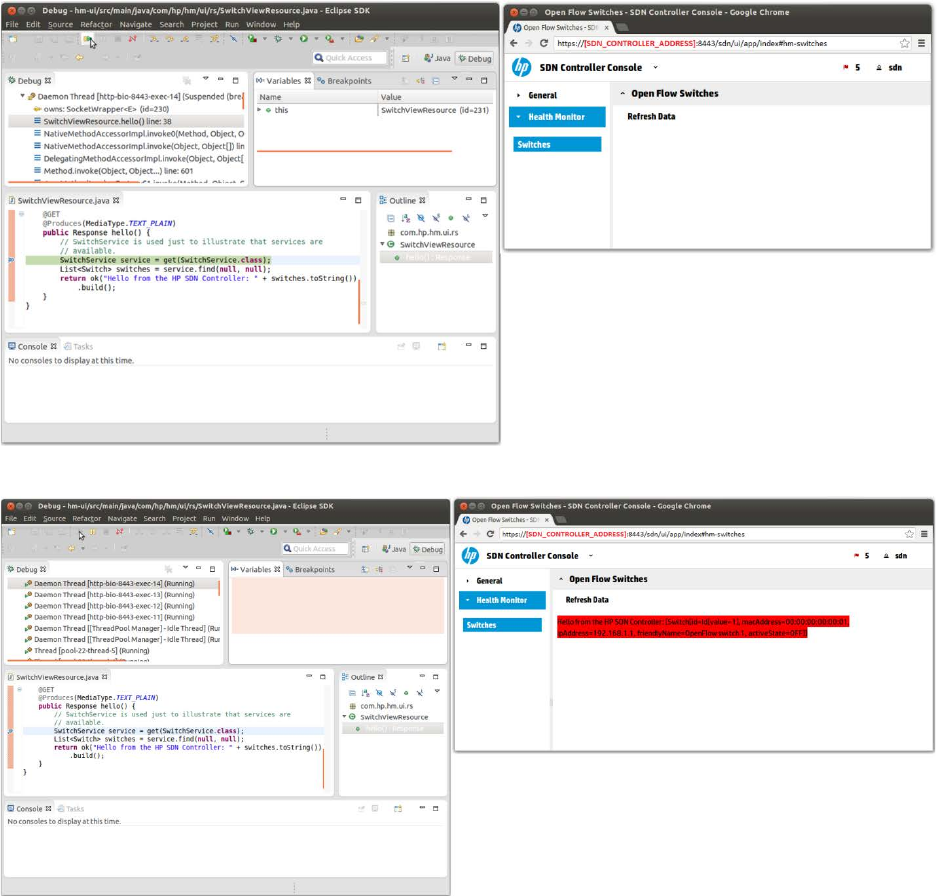Viewport: 937px width, 896px height.
Task: Click the HP logo beside the empty switches page
Action: click(x=521, y=67)
